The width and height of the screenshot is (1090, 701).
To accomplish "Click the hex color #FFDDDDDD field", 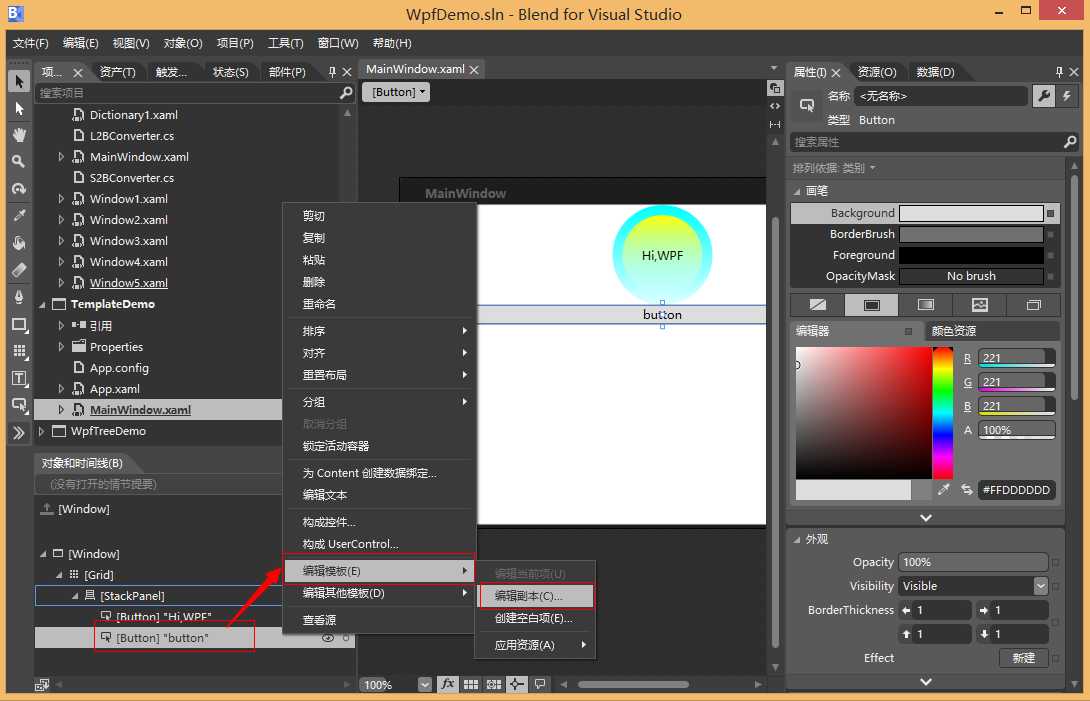I will click(1016, 490).
